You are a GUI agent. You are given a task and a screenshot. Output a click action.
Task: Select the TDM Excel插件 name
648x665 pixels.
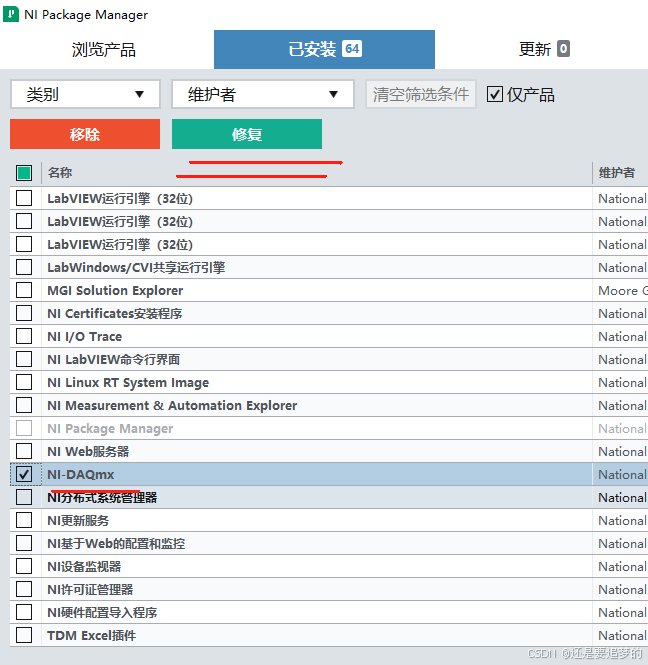92,635
